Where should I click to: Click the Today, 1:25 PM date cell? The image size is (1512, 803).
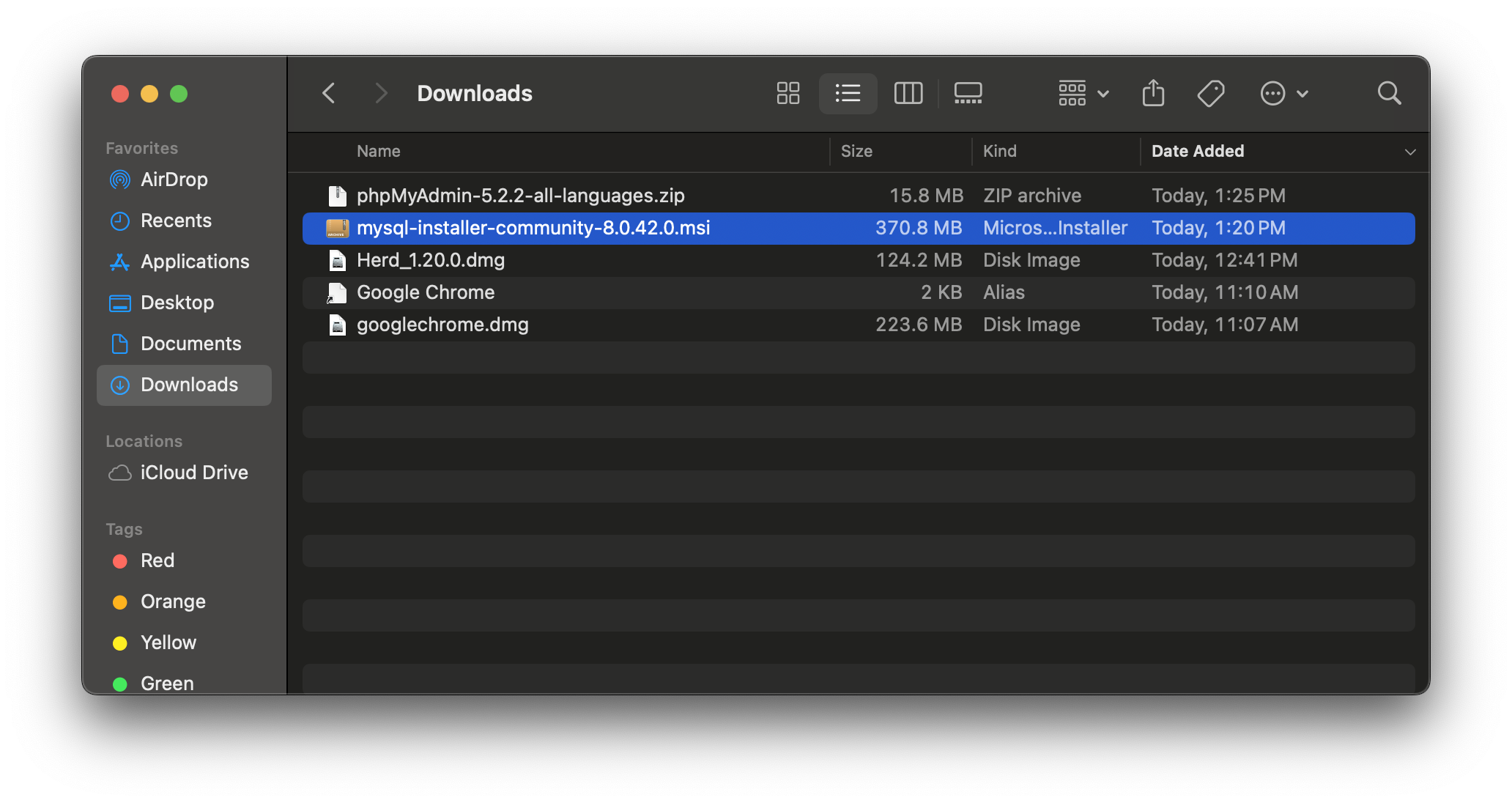[x=1218, y=196]
